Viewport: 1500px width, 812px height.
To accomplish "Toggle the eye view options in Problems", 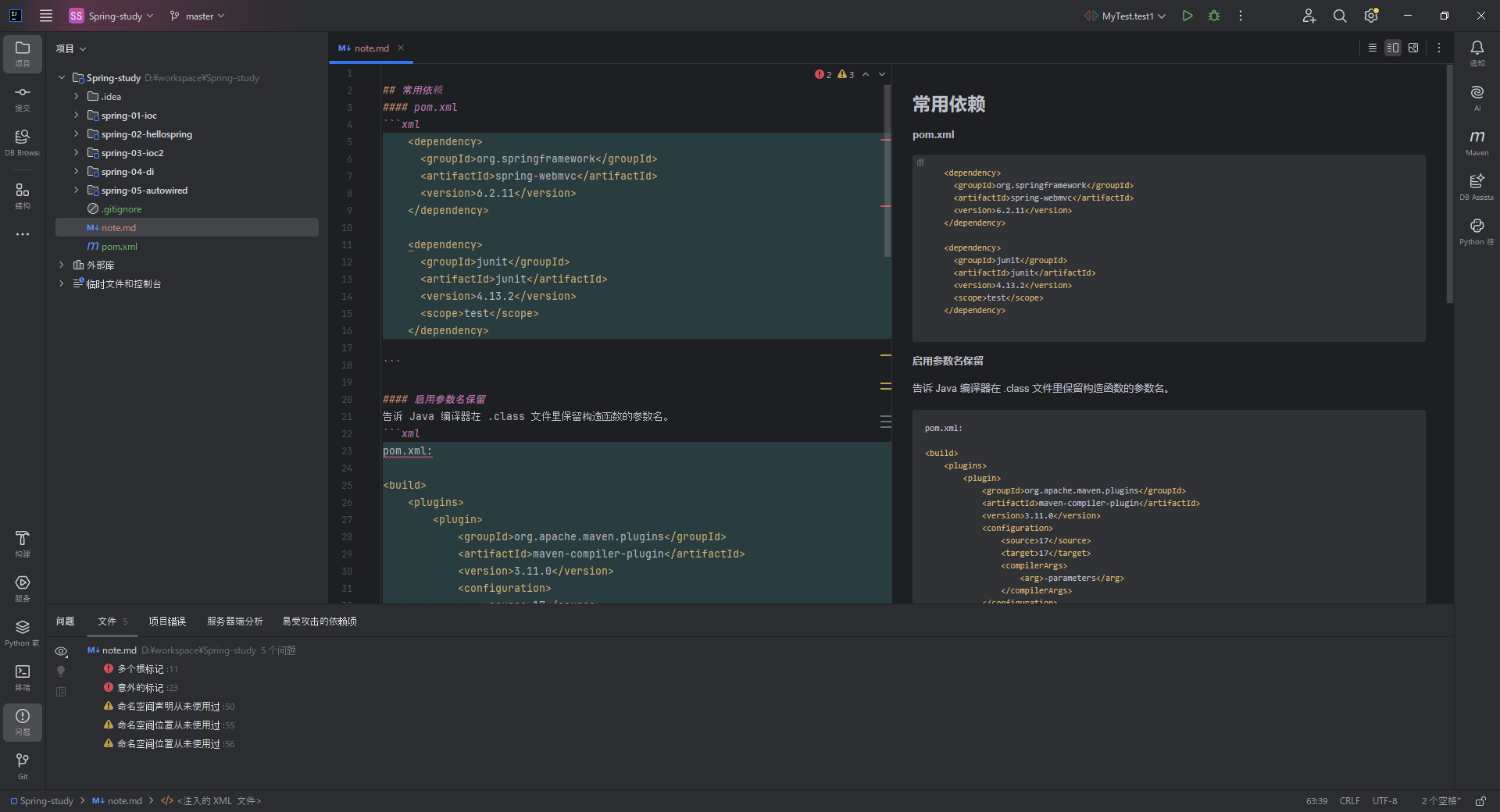I will click(x=61, y=651).
